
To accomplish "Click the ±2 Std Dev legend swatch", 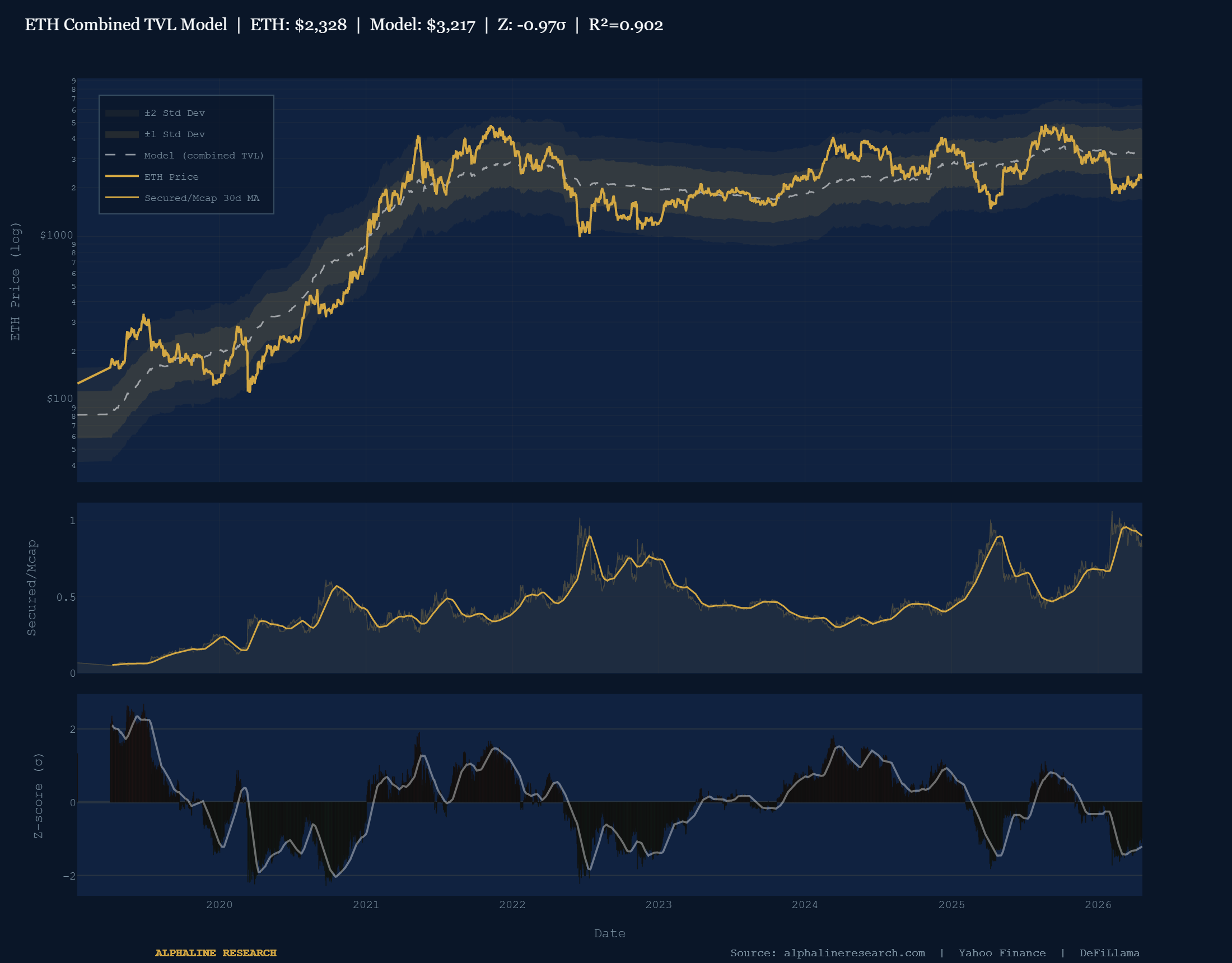I will coord(122,114).
